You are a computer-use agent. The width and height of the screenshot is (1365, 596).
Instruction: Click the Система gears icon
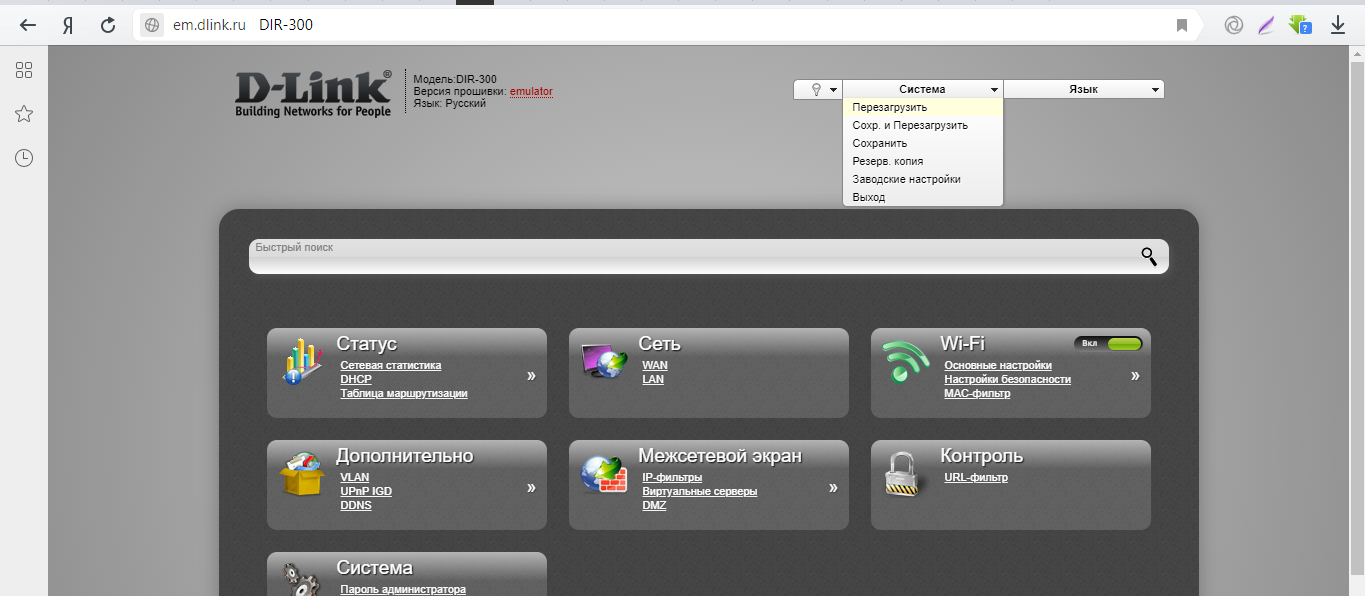click(301, 580)
